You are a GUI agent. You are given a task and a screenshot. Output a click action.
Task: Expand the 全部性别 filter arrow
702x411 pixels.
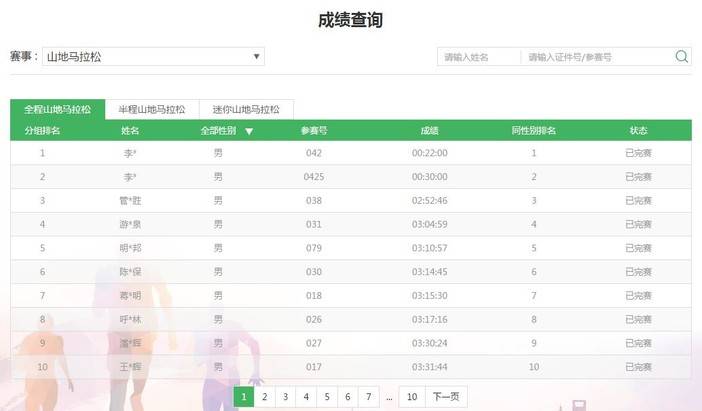tap(249, 131)
